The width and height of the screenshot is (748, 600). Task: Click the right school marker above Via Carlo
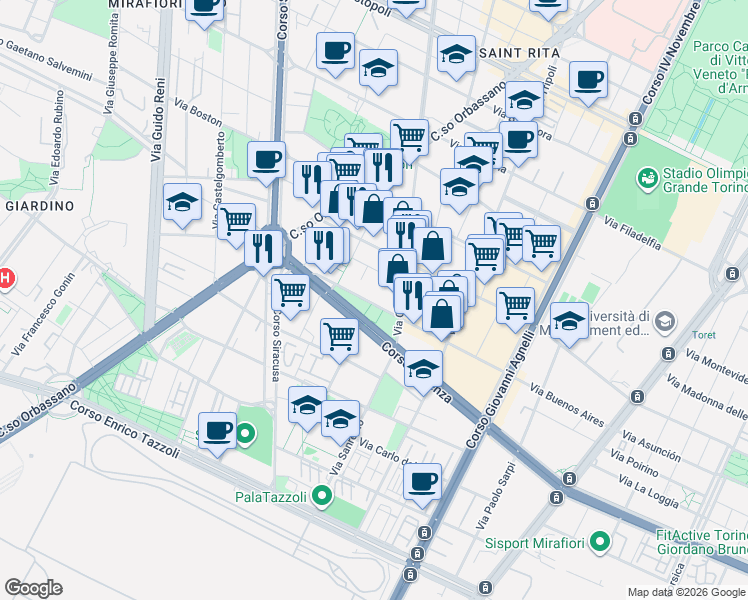click(340, 423)
